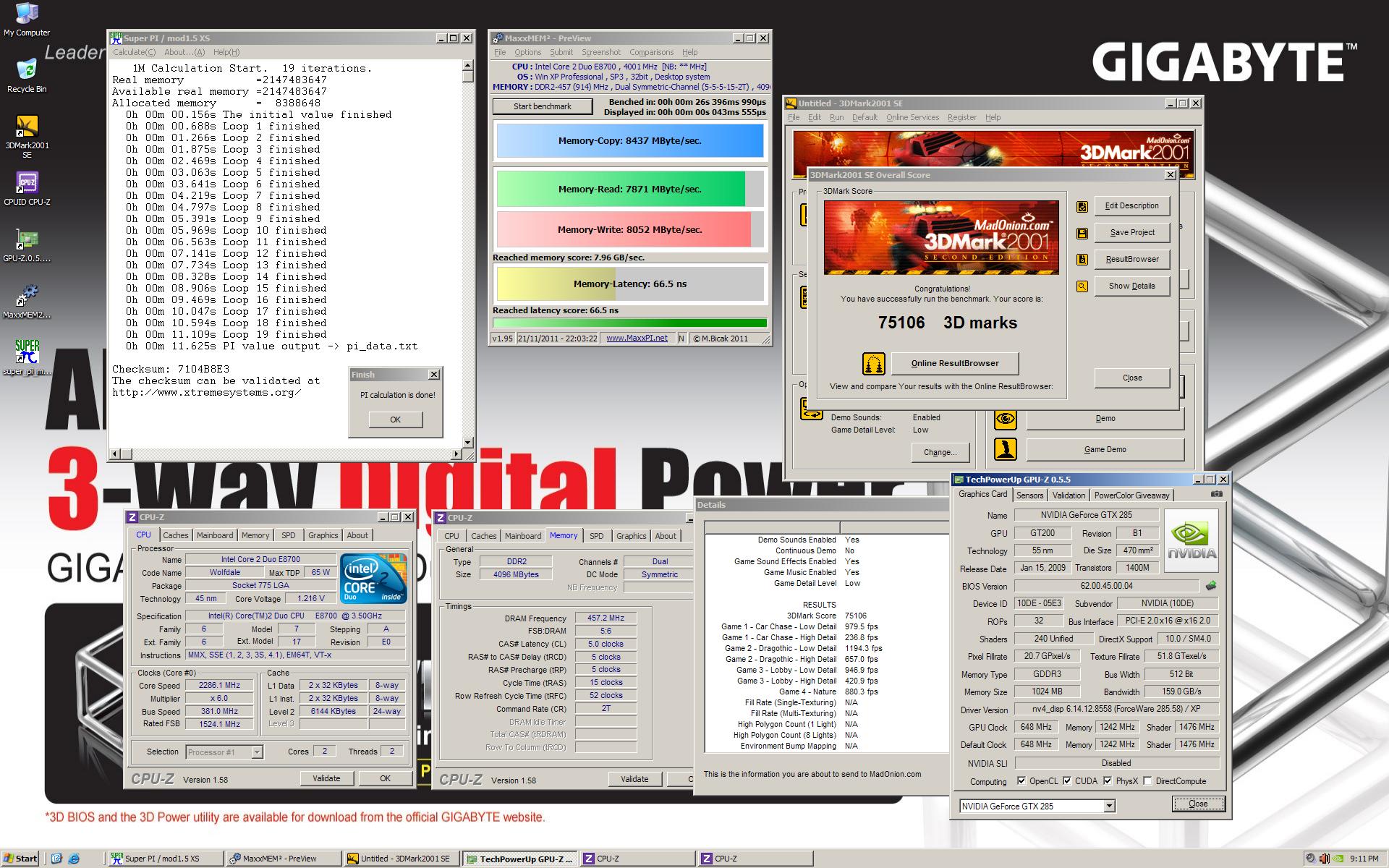Click the NVIDIA logo in GPU-Z
The image size is (1389, 868).
coord(1192,541)
